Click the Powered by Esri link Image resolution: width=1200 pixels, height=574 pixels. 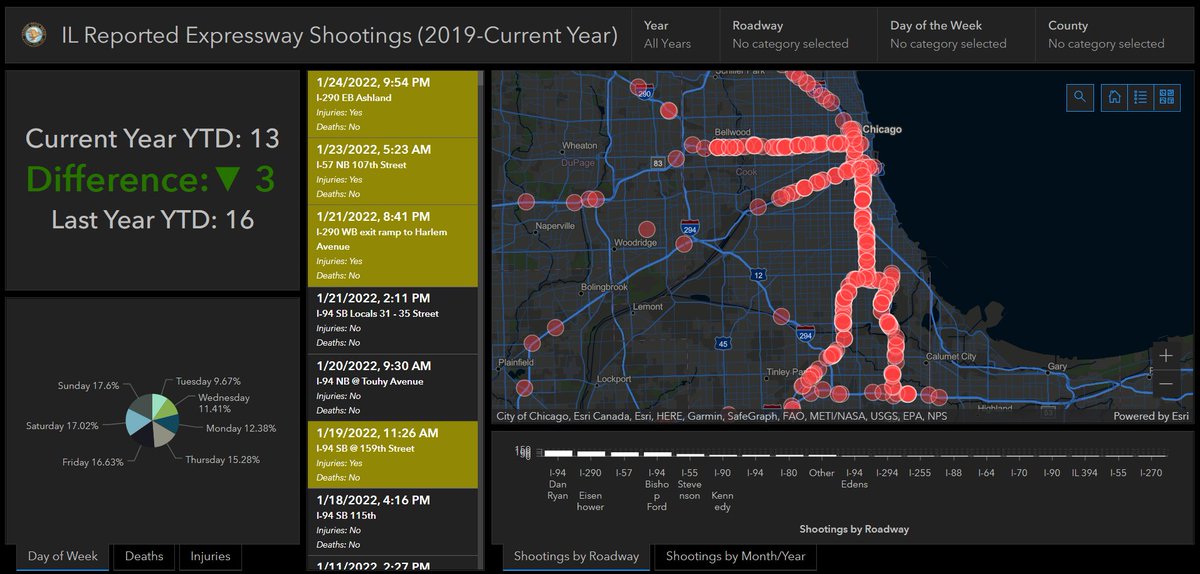(x=1151, y=416)
